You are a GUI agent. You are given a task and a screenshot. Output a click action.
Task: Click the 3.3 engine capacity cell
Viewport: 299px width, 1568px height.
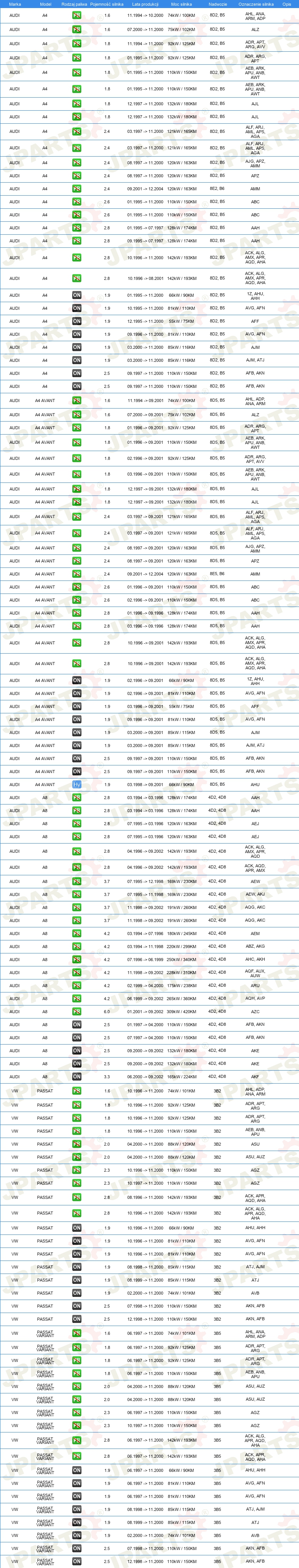pyautogui.click(x=107, y=1077)
